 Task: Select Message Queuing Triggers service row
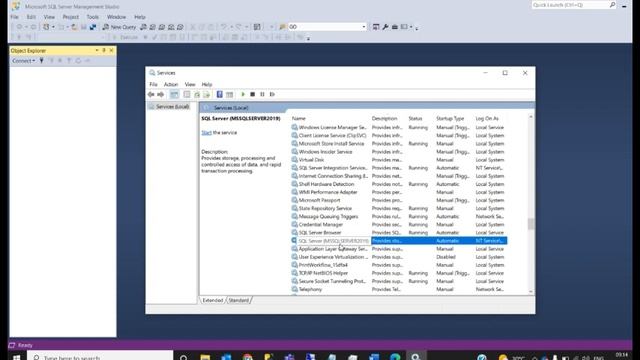[399, 216]
